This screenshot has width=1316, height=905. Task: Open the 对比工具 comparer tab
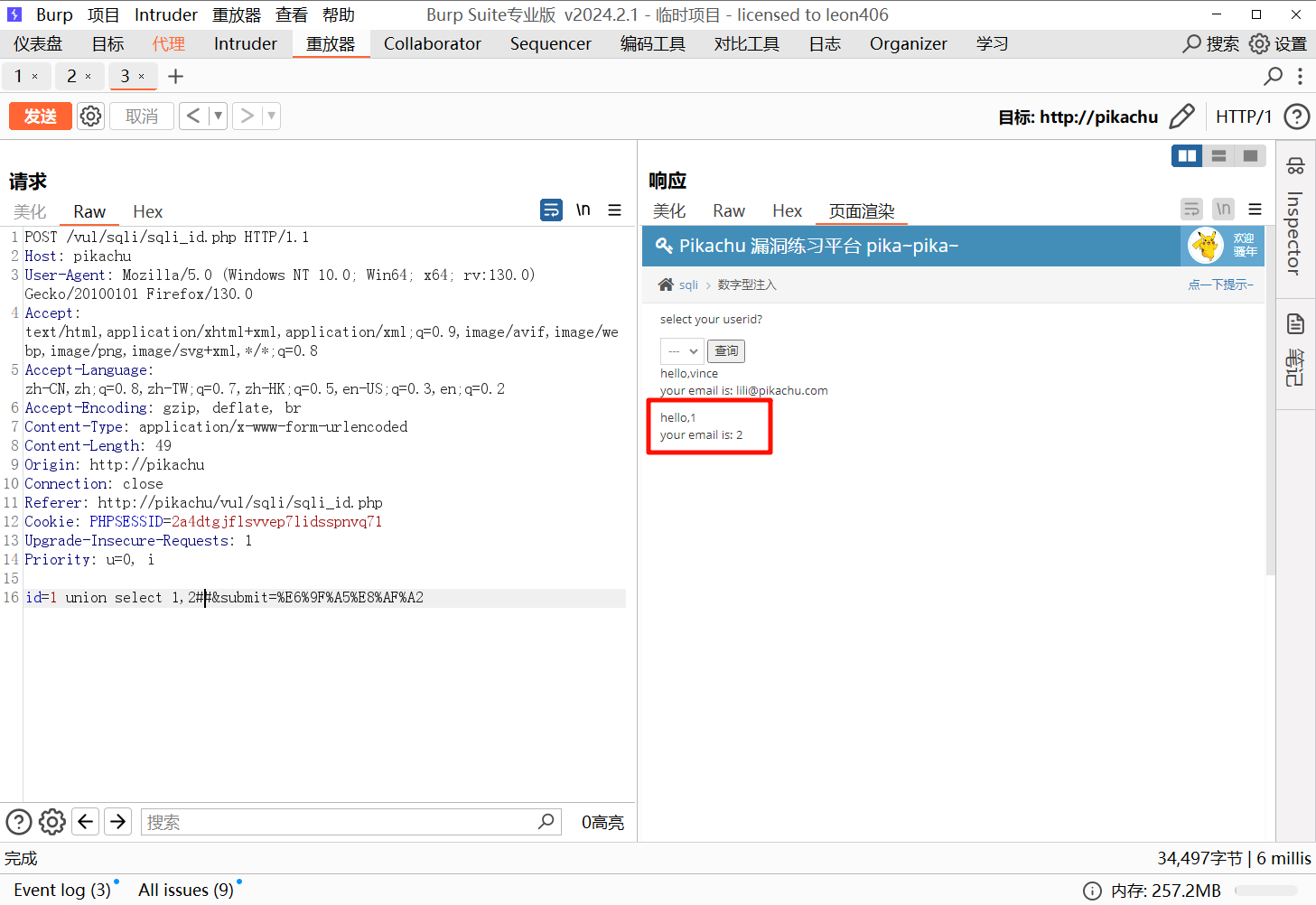click(747, 43)
